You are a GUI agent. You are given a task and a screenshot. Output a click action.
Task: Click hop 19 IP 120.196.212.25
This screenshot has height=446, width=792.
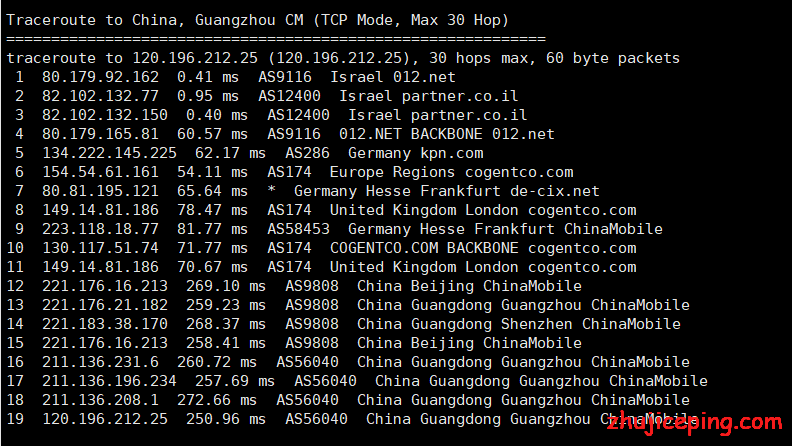point(105,419)
